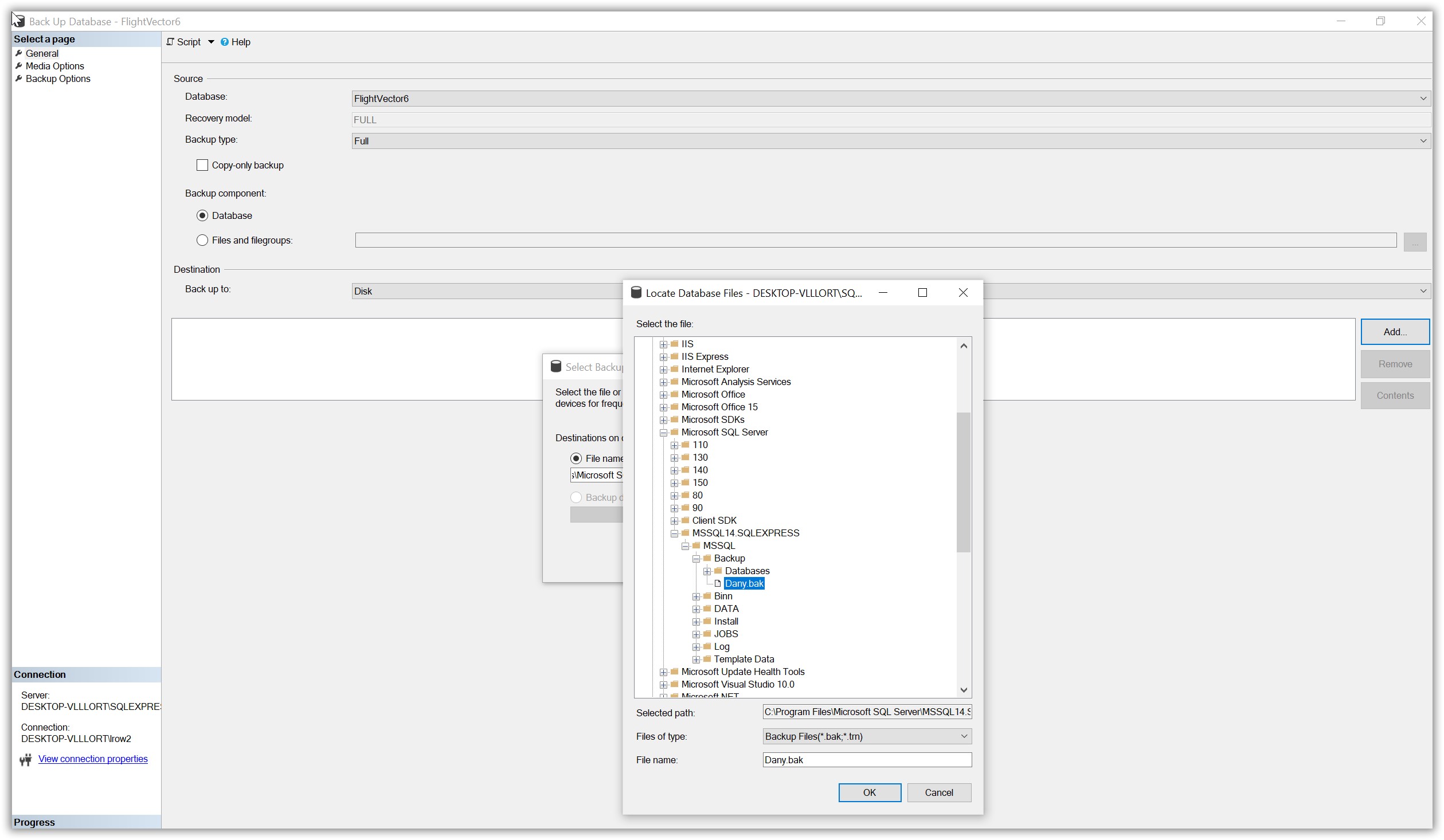Select the 150 folder icon
1444x840 pixels.
pyautogui.click(x=685, y=482)
